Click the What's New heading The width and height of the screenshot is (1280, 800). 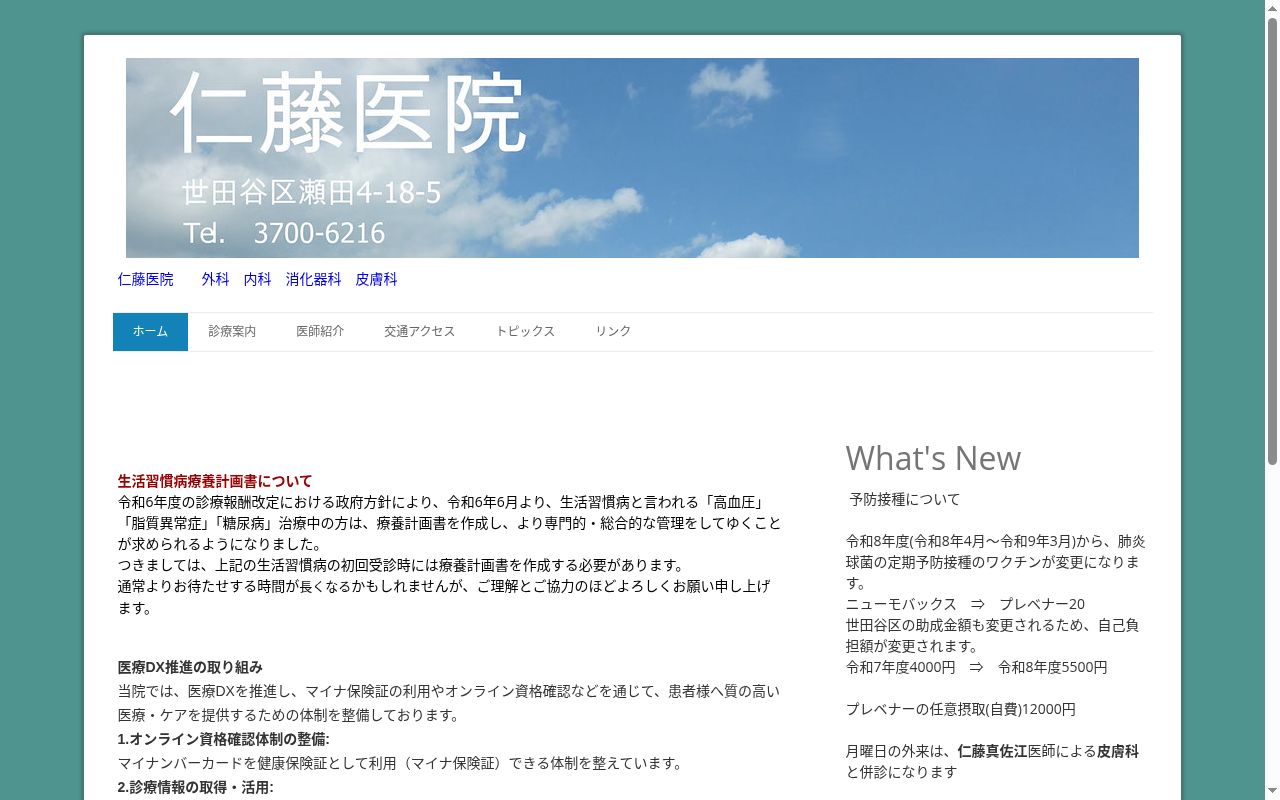point(933,458)
